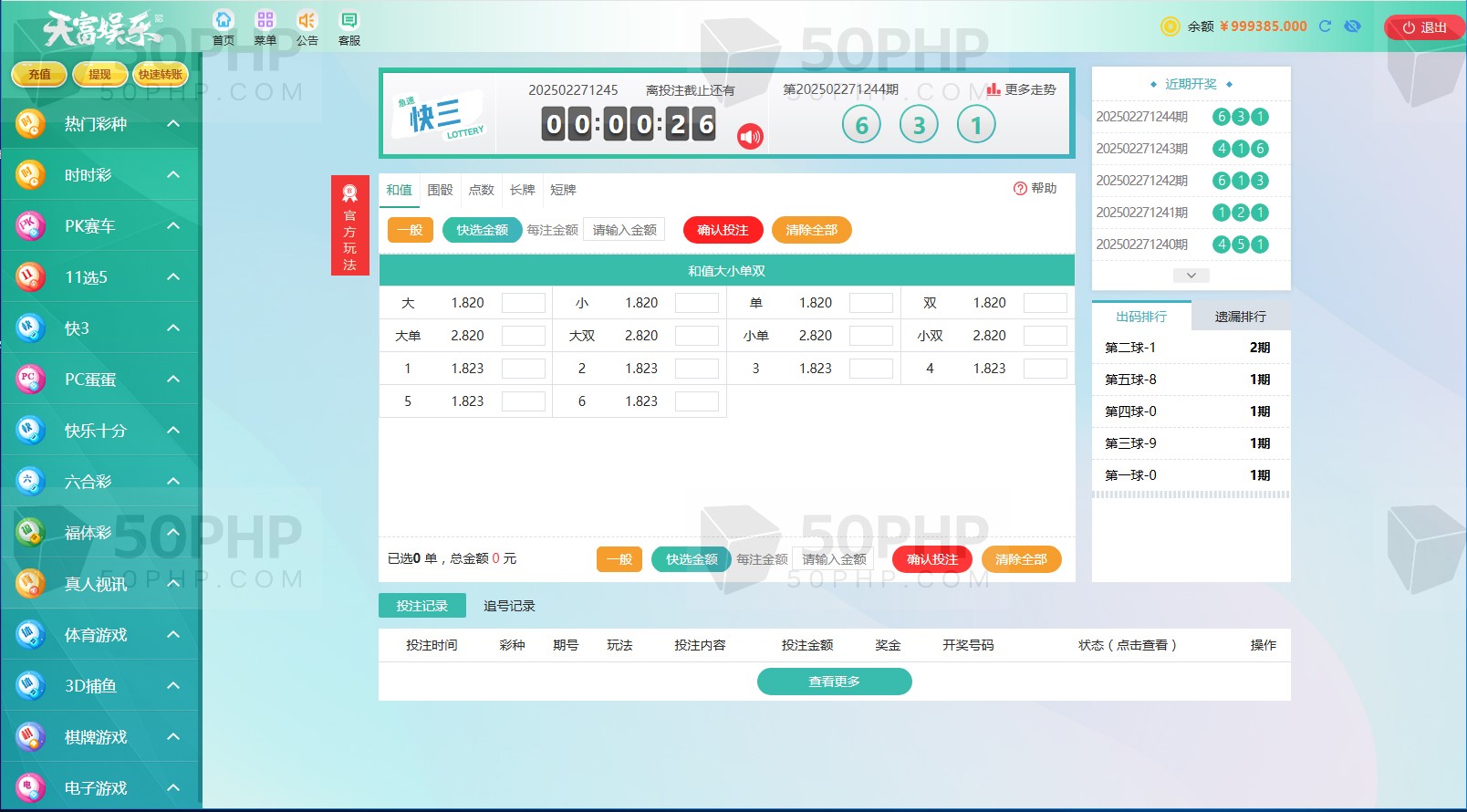Open 更多走势 trend chart icon
Viewport: 1467px width, 812px height.
click(994, 89)
